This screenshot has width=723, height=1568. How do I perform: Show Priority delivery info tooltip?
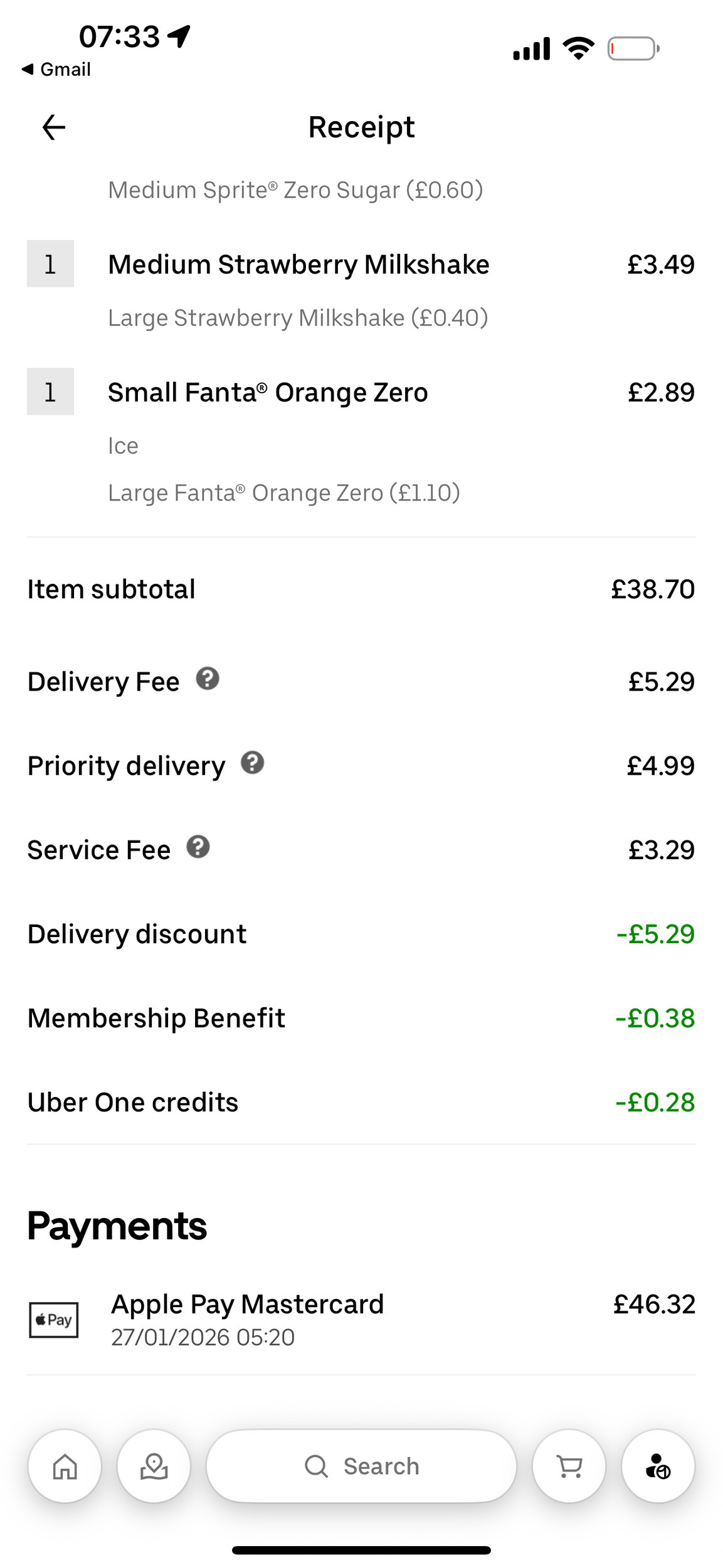click(x=253, y=763)
